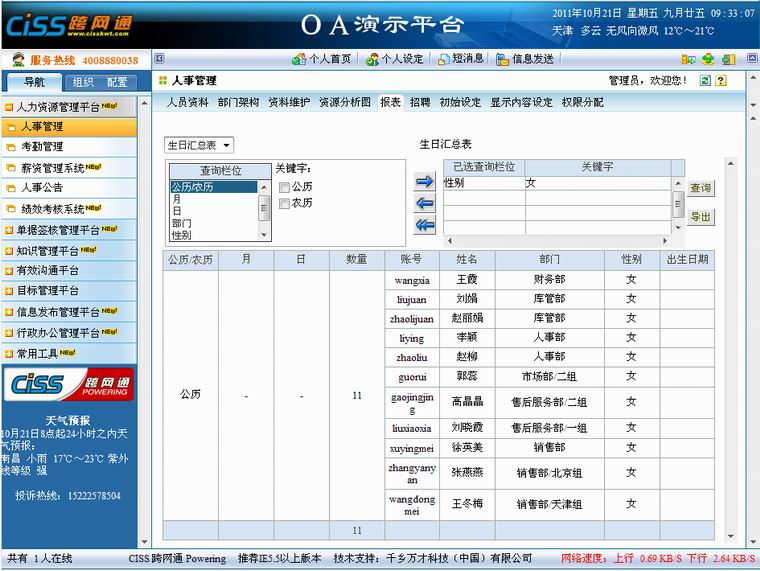760x571 pixels.
Task: Click the 个人首页 home icon
Action: click(x=299, y=59)
